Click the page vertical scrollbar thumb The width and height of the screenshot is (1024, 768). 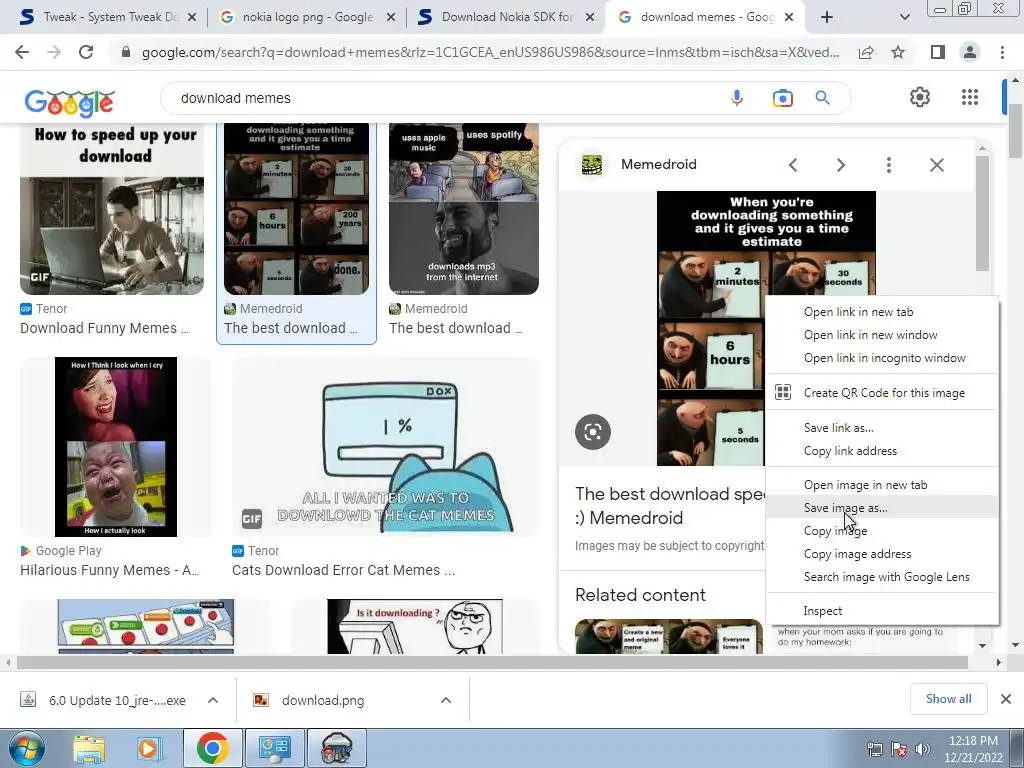click(1015, 130)
